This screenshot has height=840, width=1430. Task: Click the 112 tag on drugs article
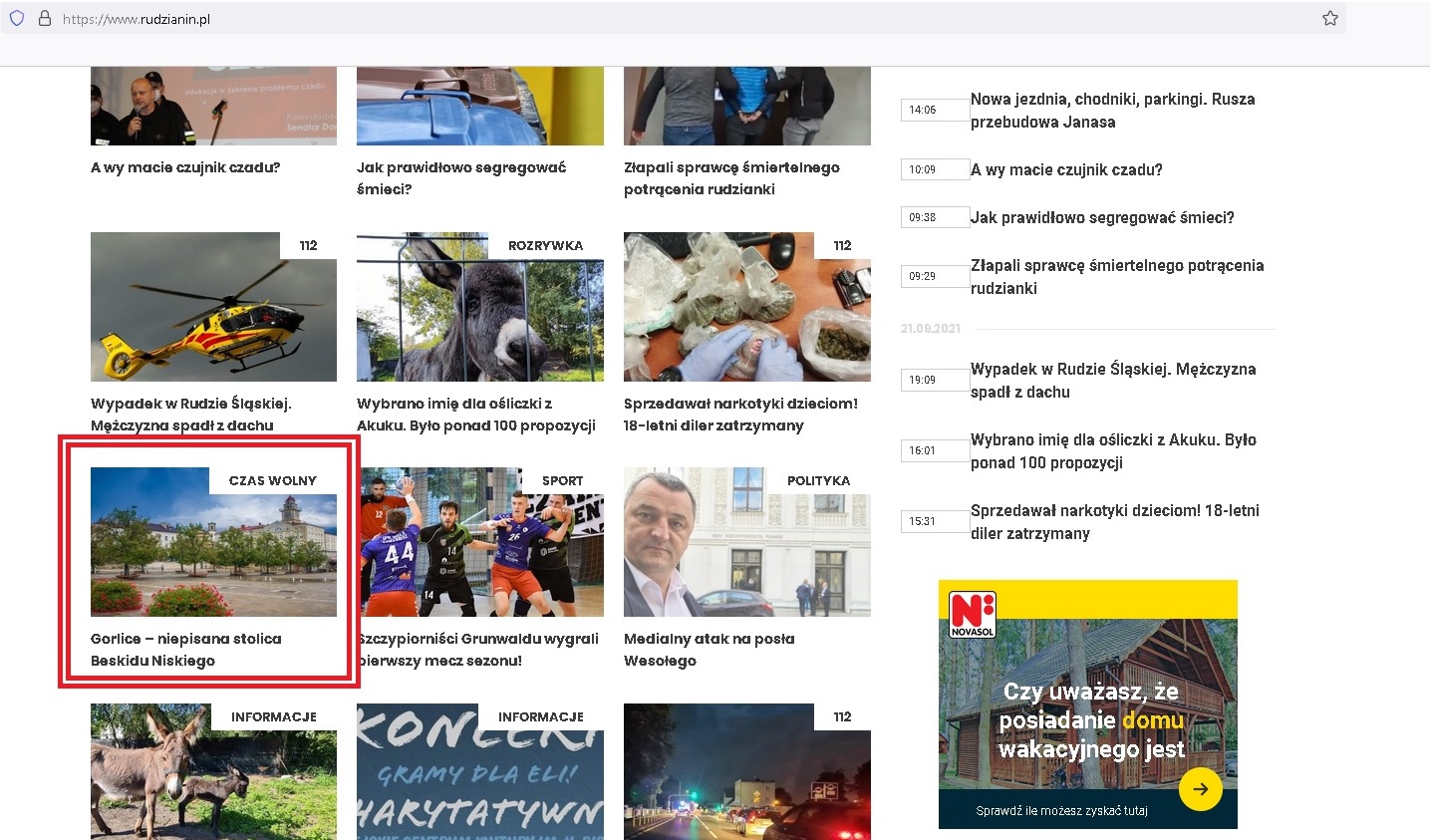pos(842,245)
